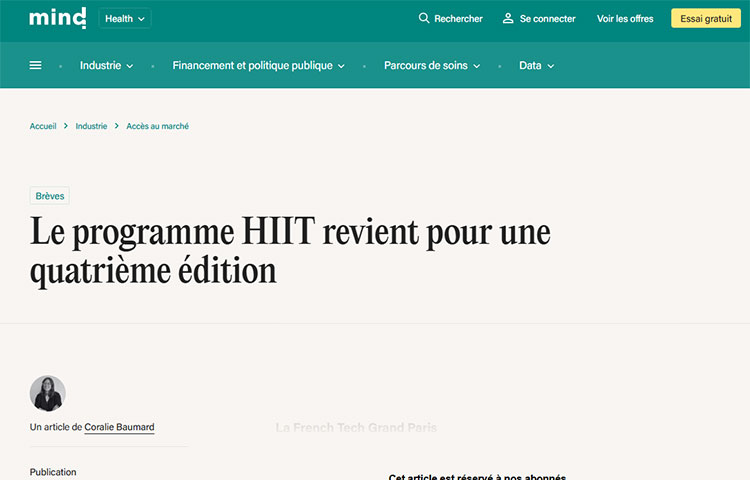Expand the Industrie navigation dropdown

(x=107, y=66)
